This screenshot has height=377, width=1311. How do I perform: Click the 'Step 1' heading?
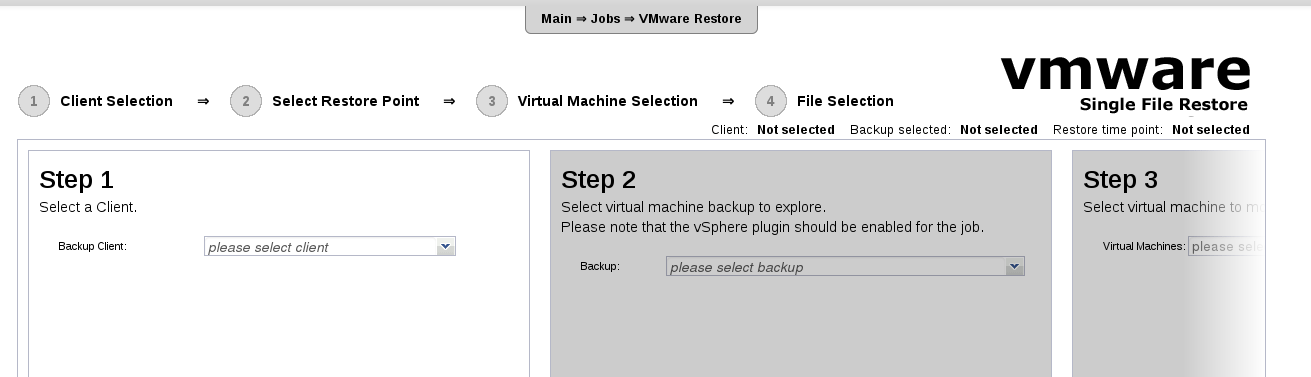(77, 180)
